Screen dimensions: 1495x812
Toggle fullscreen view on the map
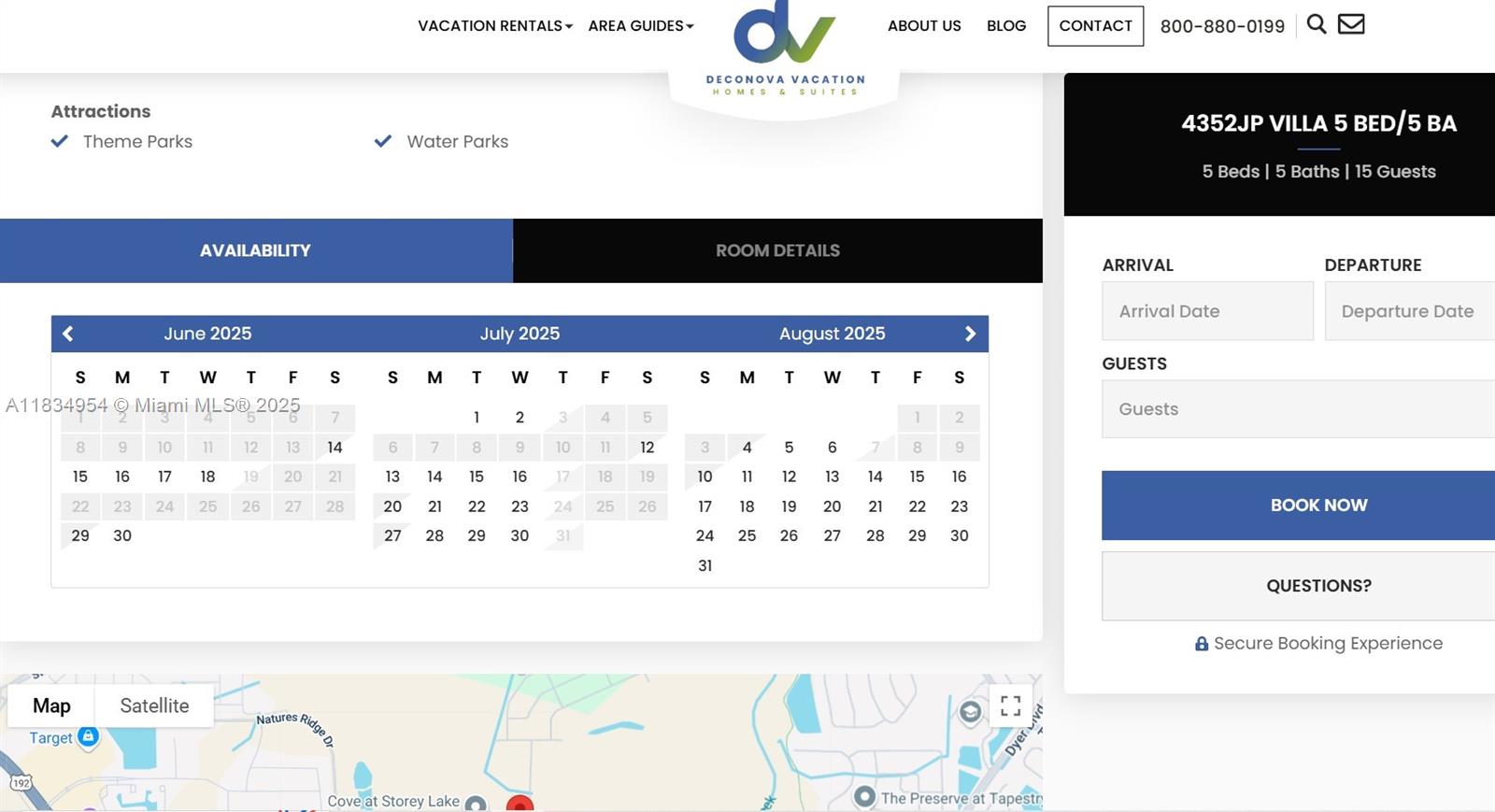coord(1010,705)
